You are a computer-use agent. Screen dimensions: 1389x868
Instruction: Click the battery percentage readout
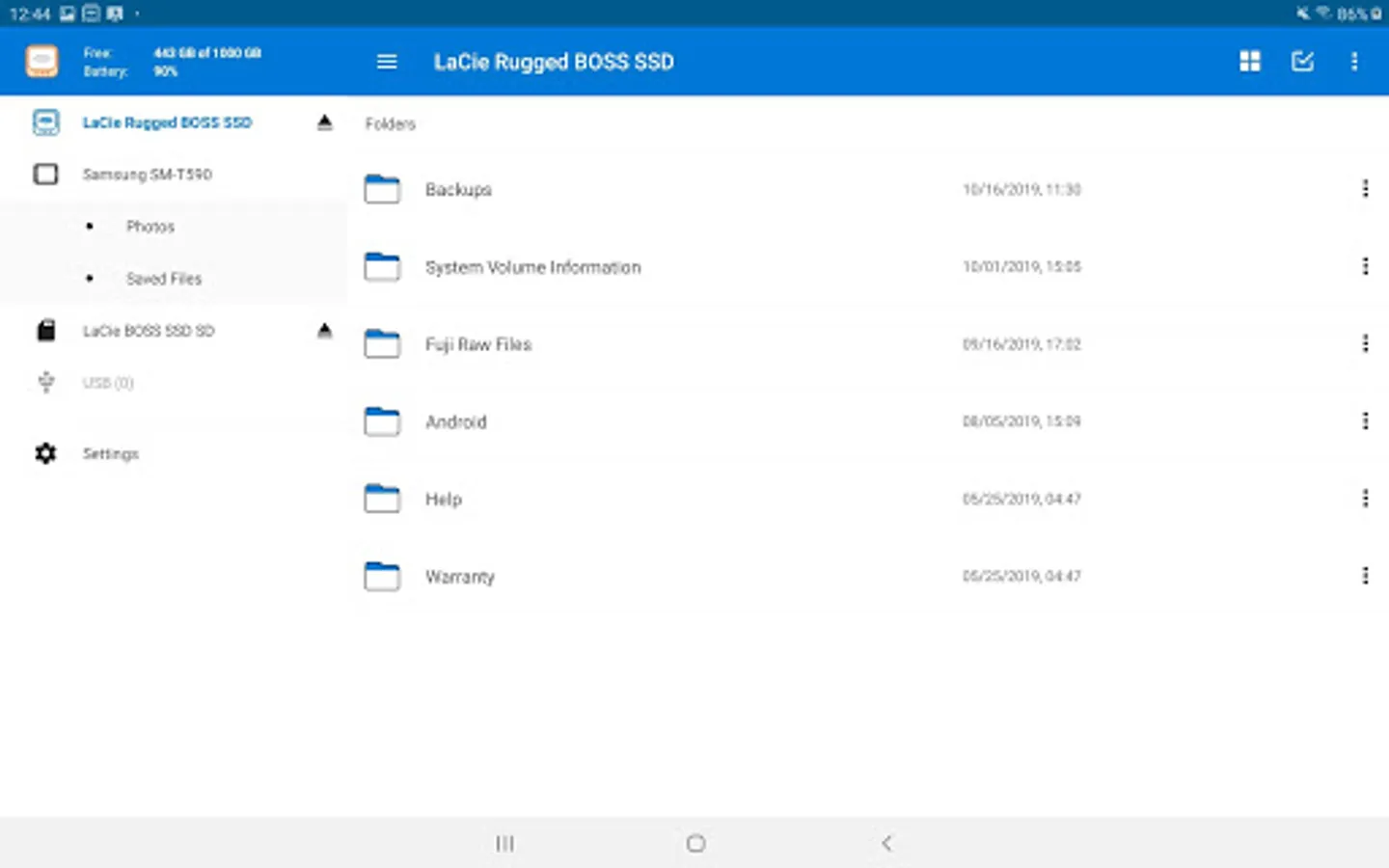coord(165,71)
